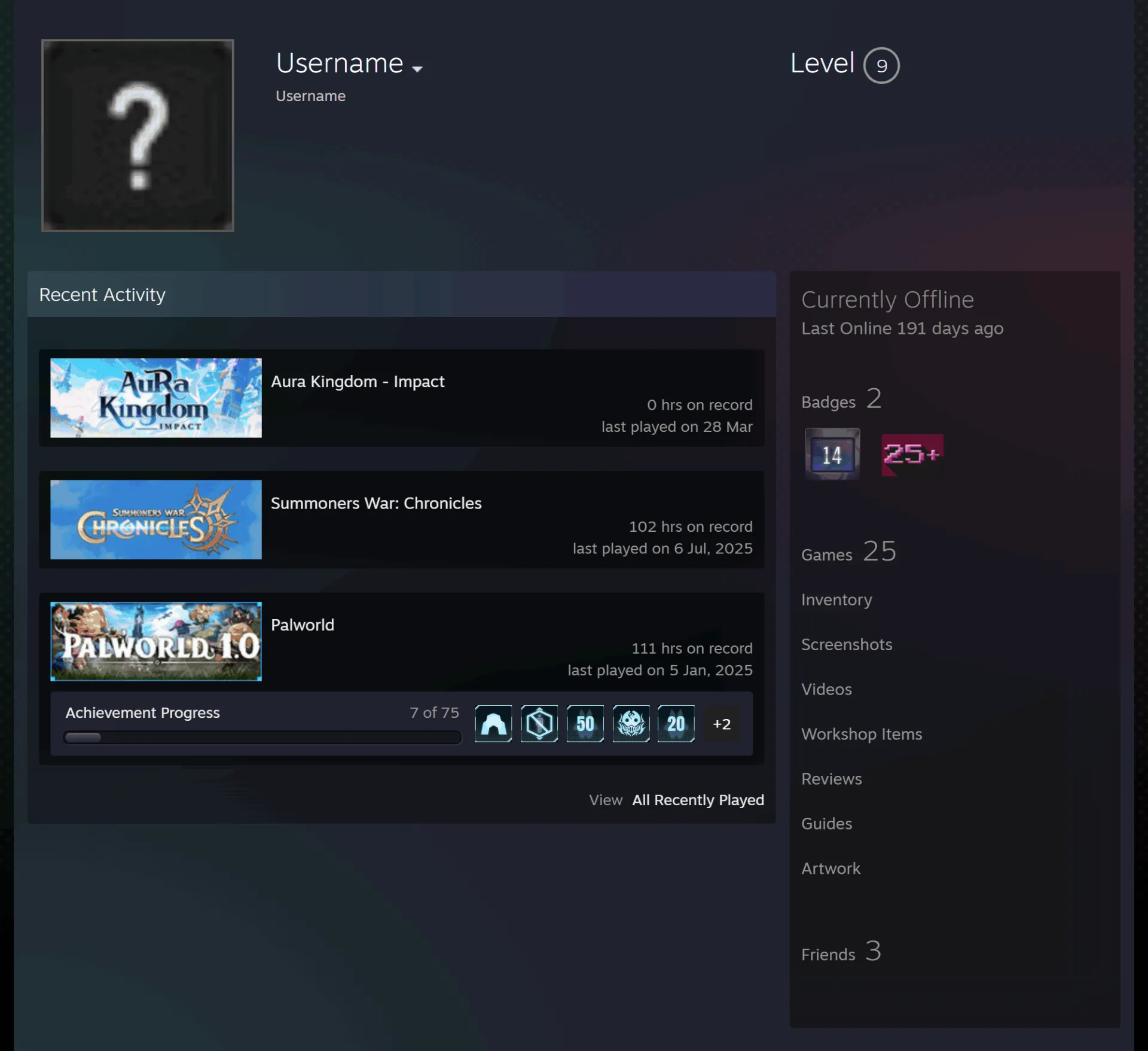The image size is (1148, 1051).
Task: Open Summoners War: Chronicles title link
Action: pos(376,503)
